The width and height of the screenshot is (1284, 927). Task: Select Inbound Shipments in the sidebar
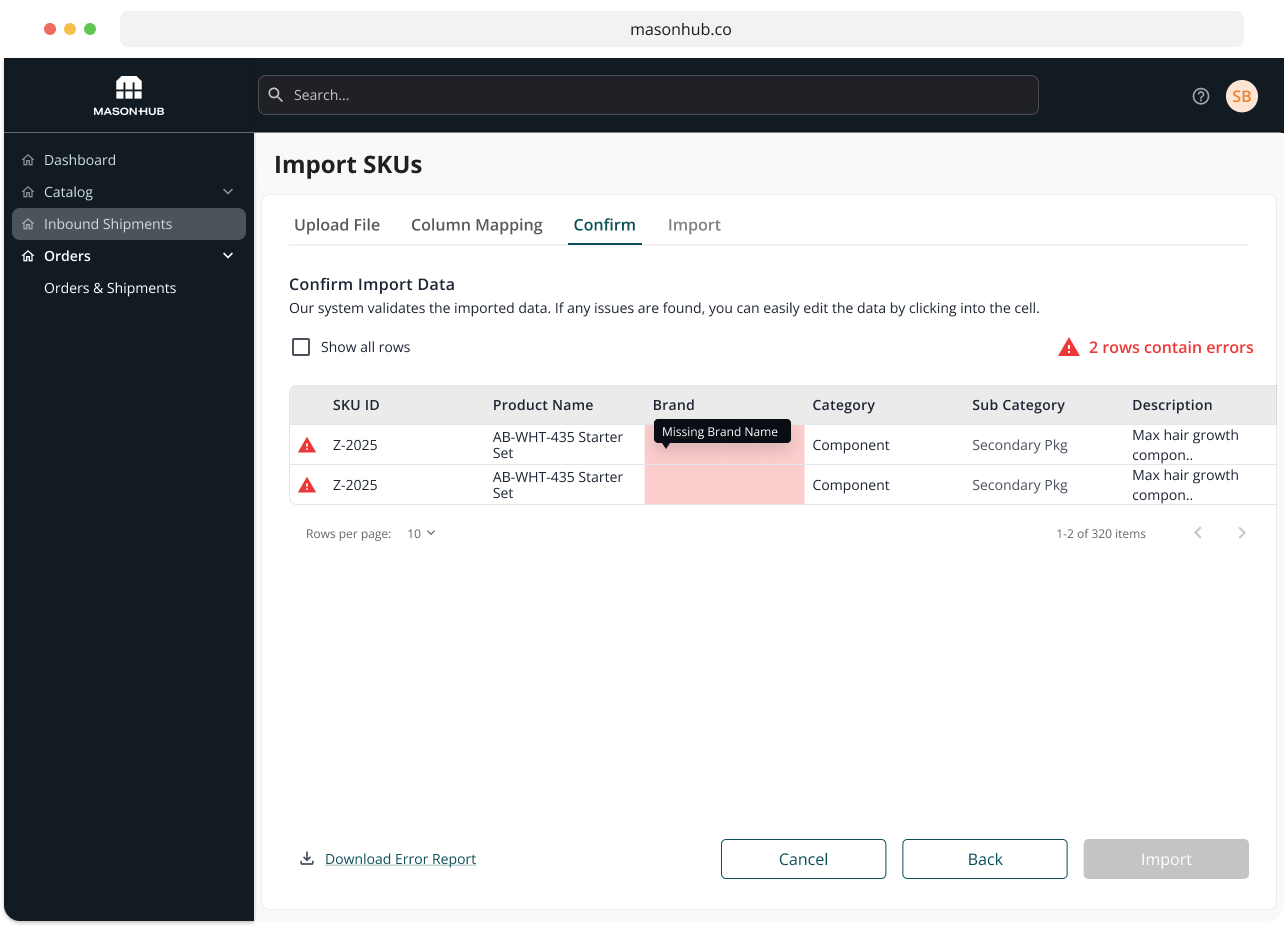click(x=129, y=224)
